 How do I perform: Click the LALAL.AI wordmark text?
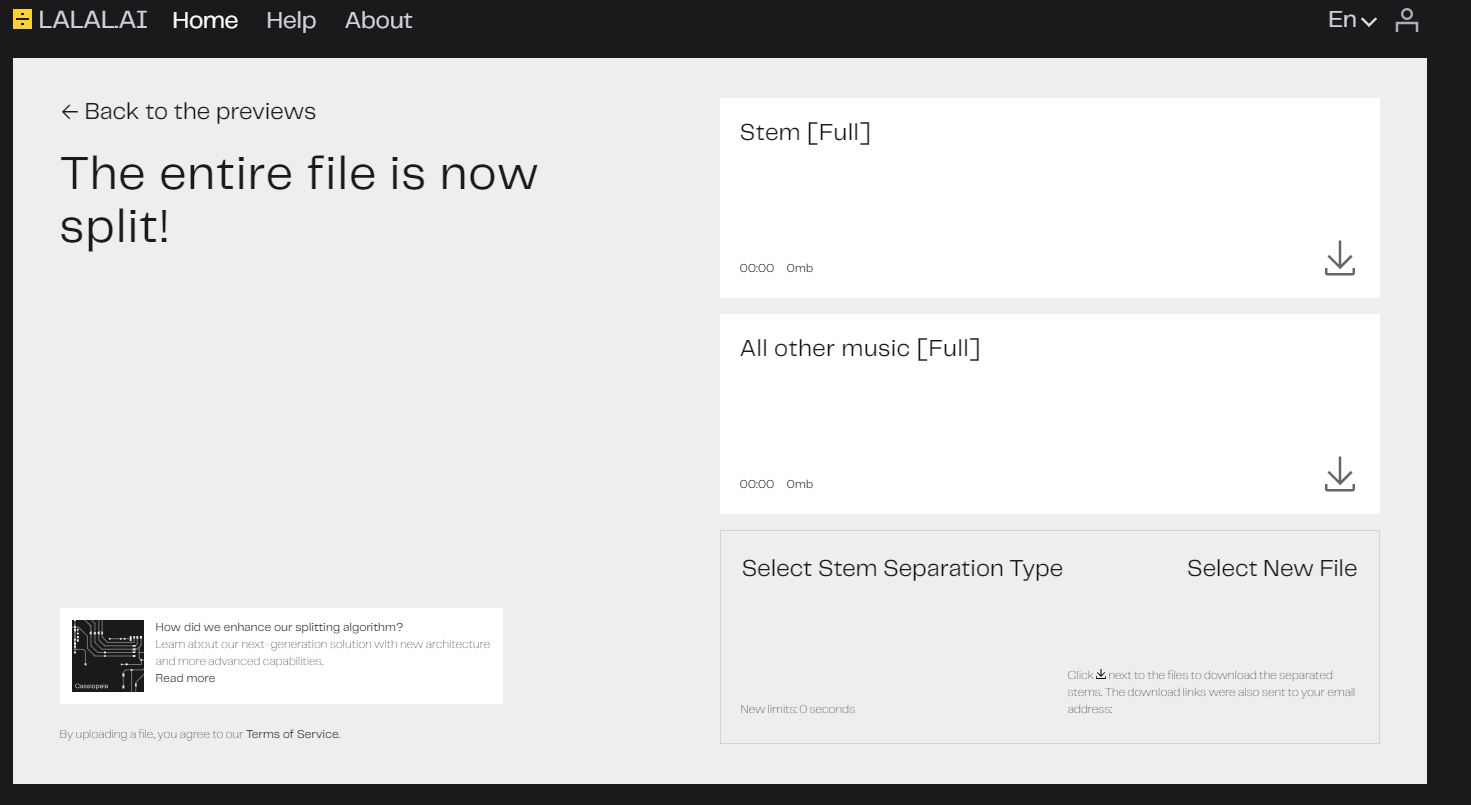93,20
